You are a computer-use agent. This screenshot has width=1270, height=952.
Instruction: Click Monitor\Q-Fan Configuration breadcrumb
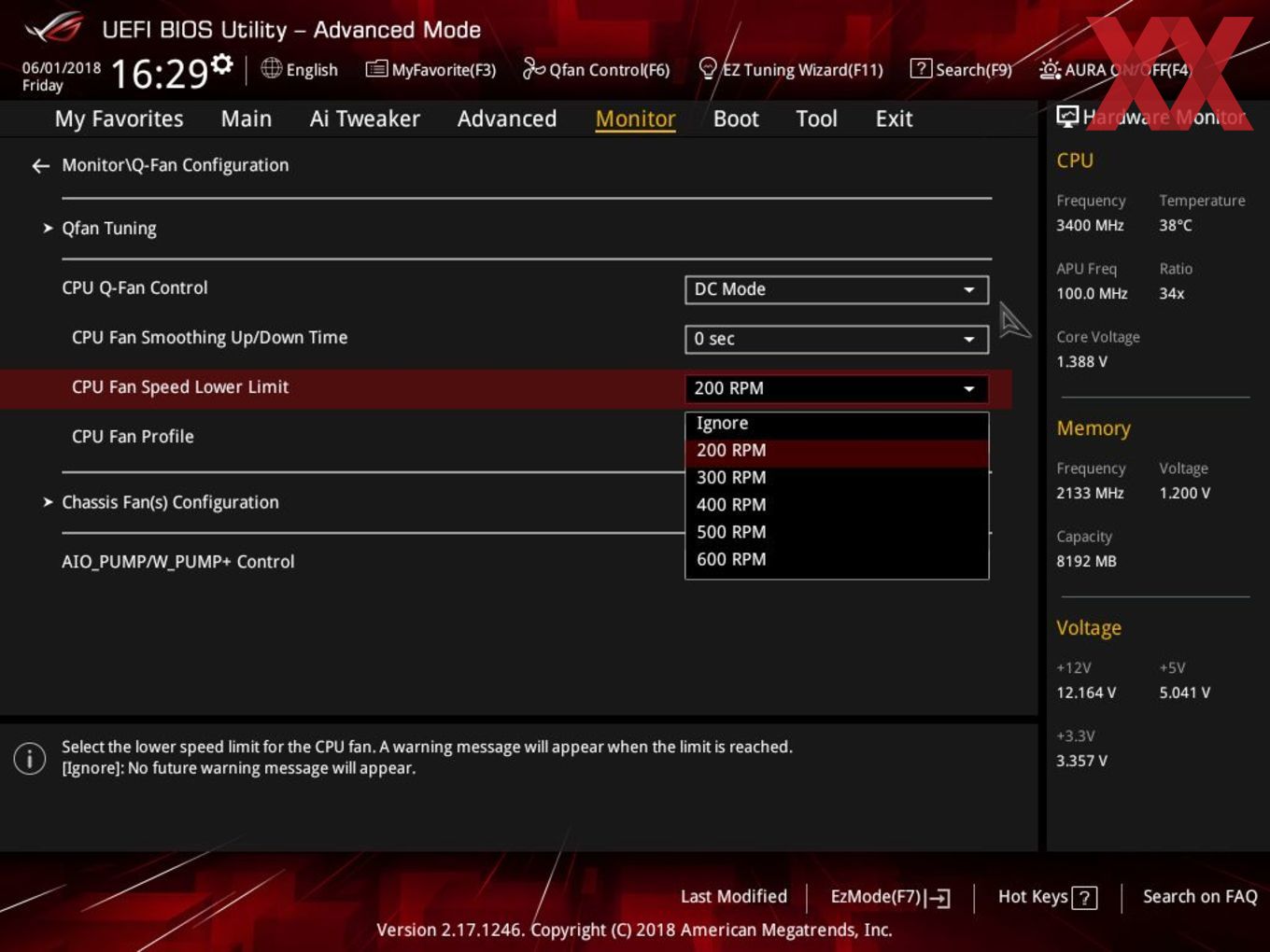click(176, 165)
